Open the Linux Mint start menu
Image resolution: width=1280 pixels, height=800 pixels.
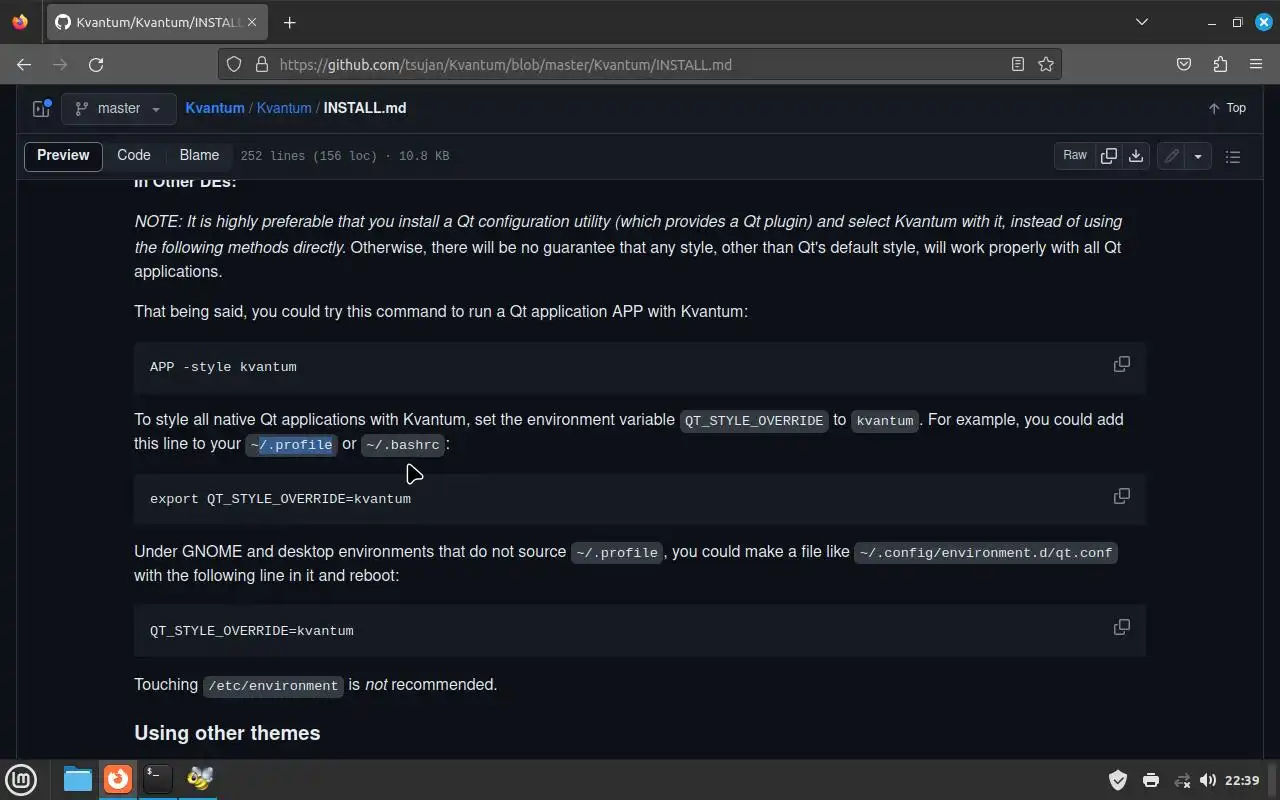click(x=21, y=779)
